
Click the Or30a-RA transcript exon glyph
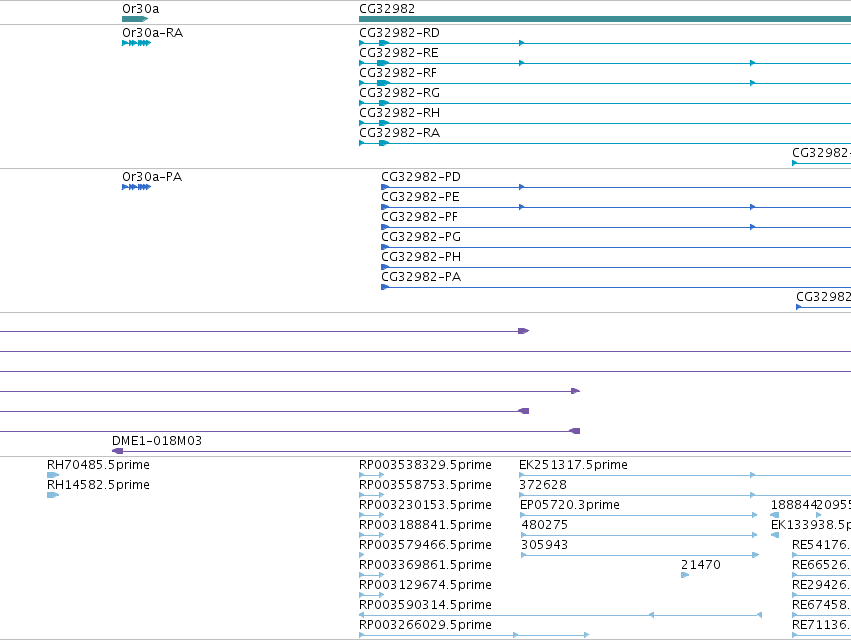(x=136, y=43)
